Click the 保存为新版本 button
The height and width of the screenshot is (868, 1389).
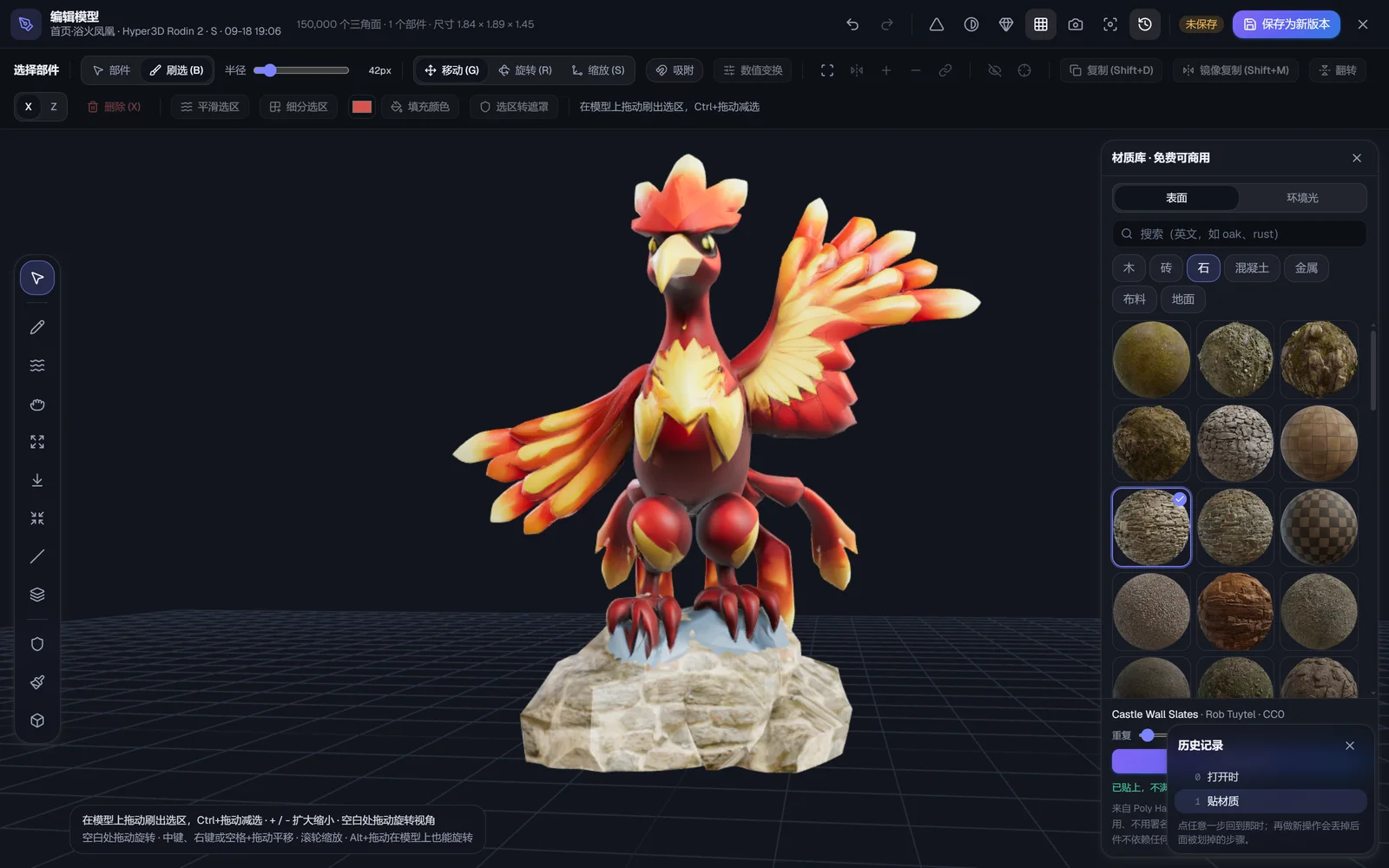click(1287, 24)
